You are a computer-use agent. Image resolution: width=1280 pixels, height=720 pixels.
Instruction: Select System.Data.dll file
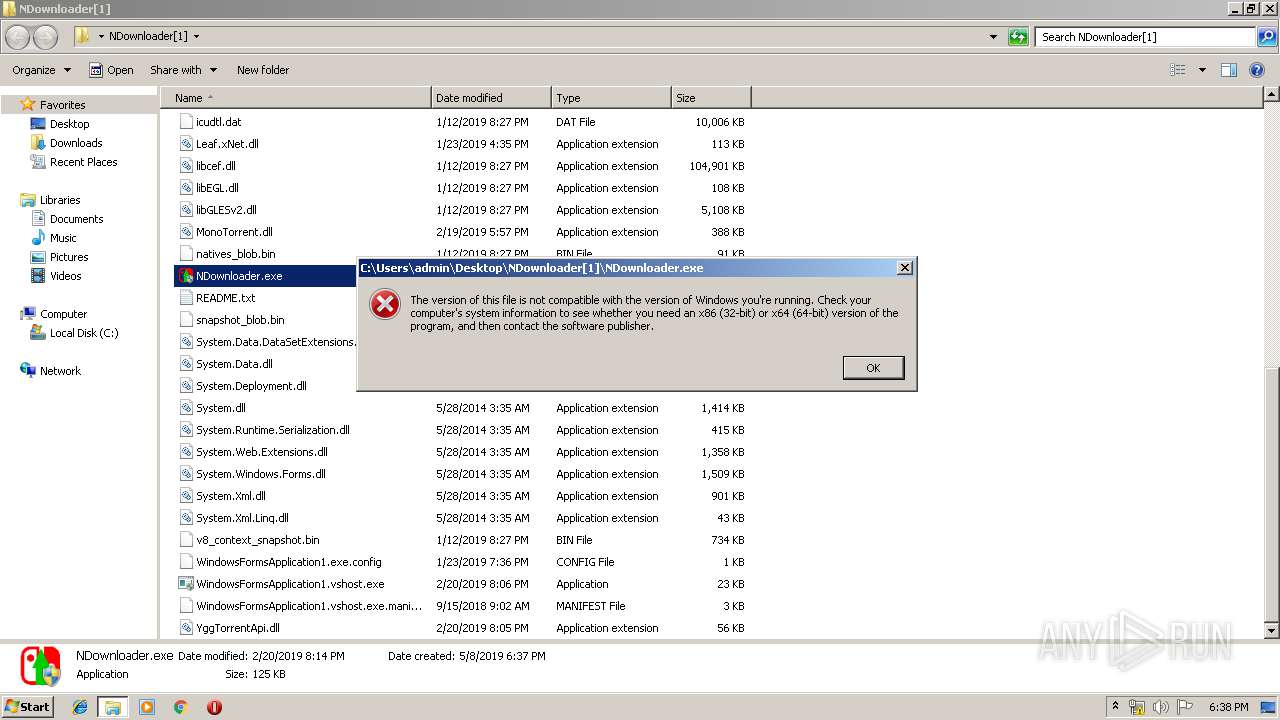pos(234,364)
